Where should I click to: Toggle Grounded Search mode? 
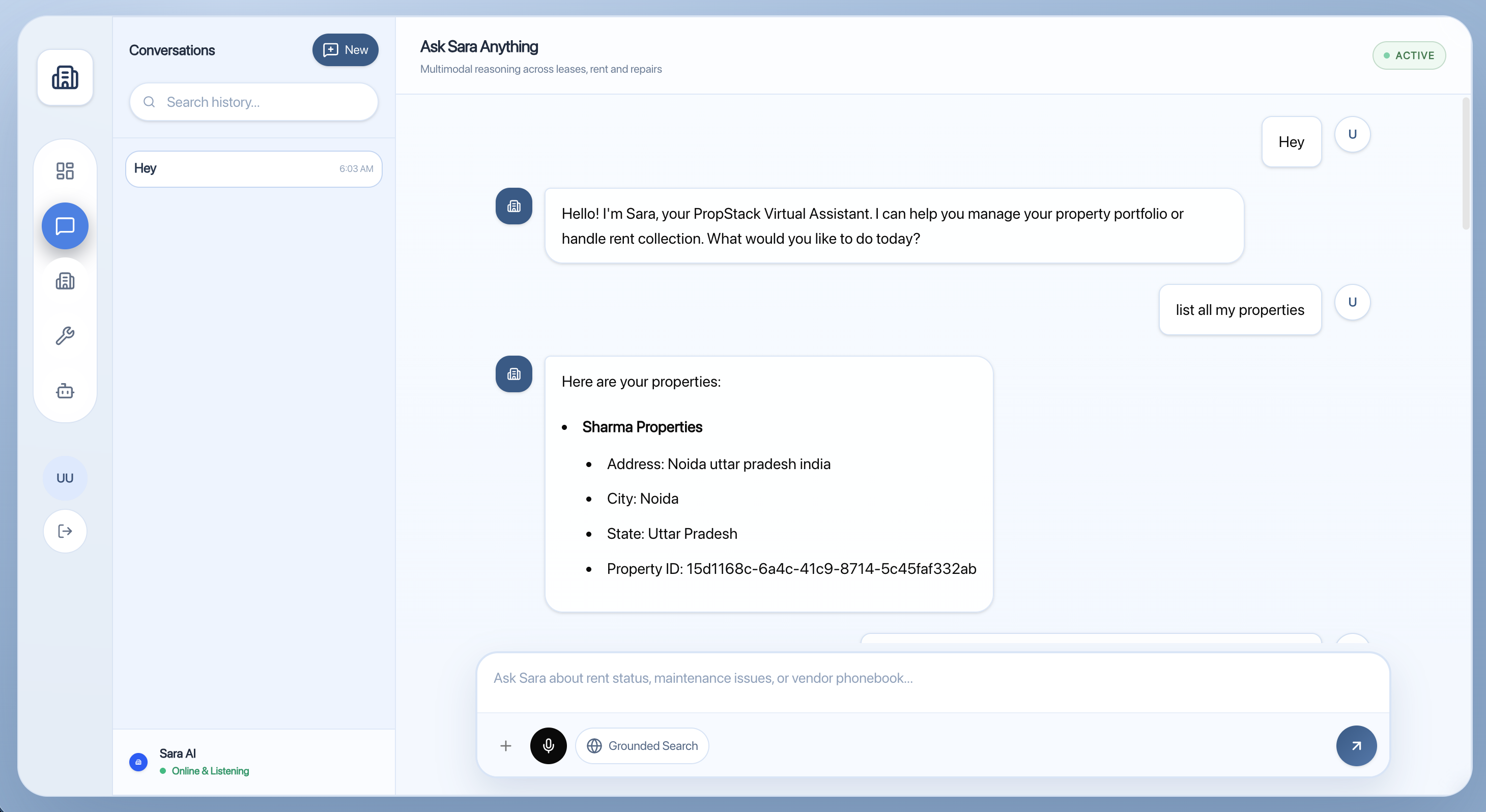point(642,745)
